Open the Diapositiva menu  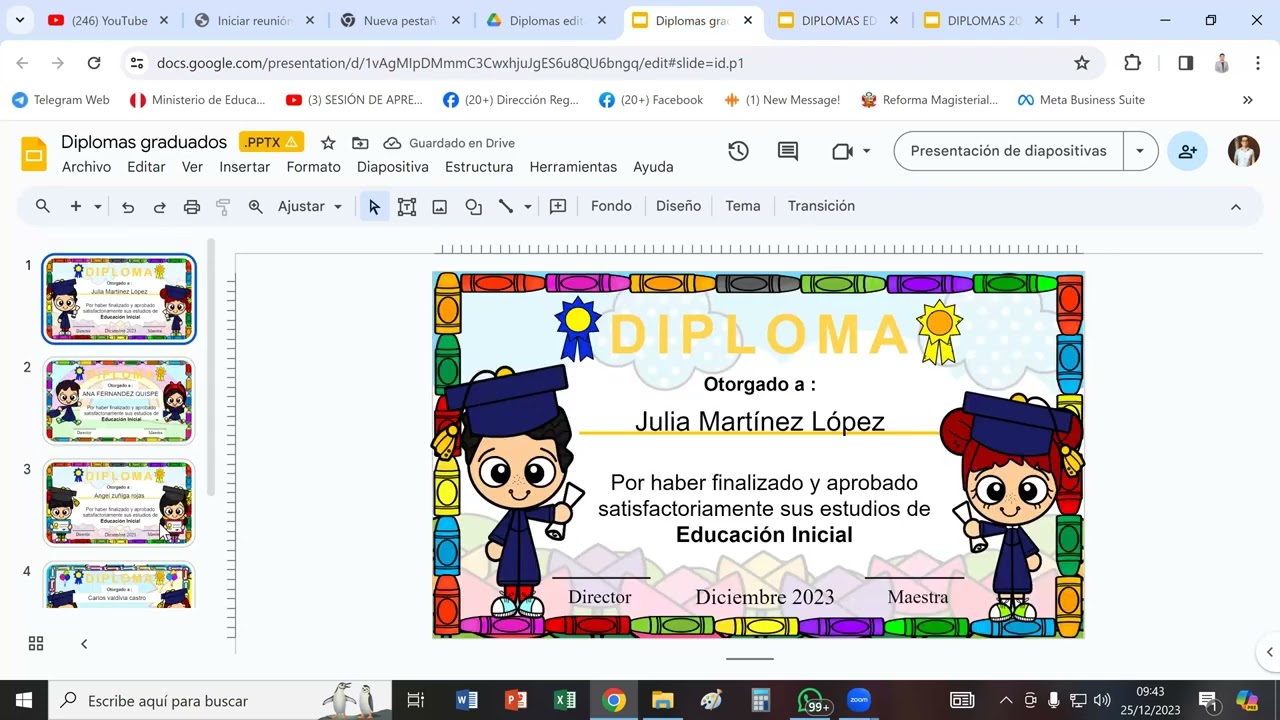(x=393, y=167)
